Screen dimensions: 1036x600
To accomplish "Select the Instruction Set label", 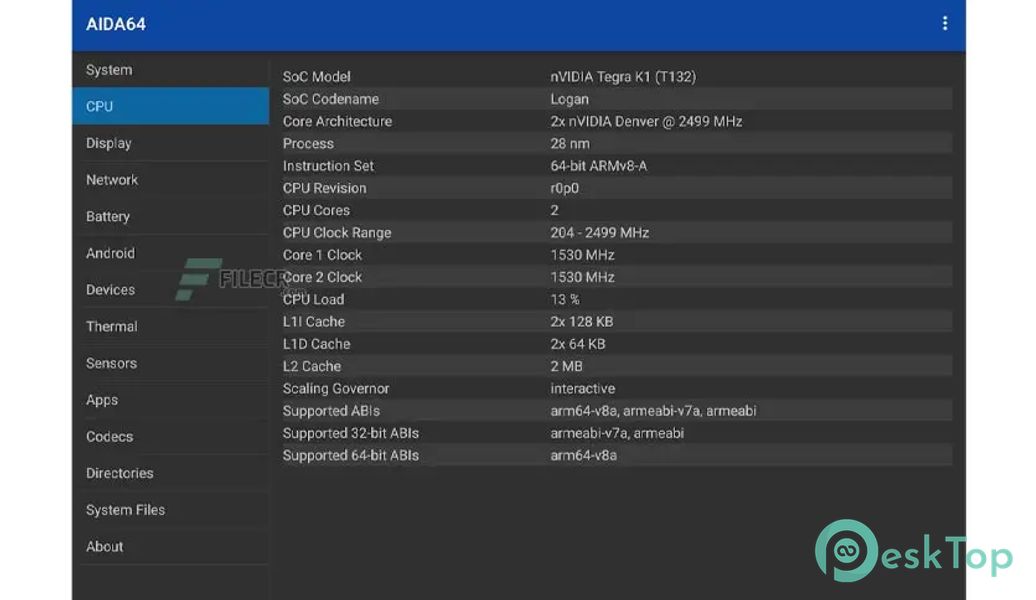I will coord(328,166).
